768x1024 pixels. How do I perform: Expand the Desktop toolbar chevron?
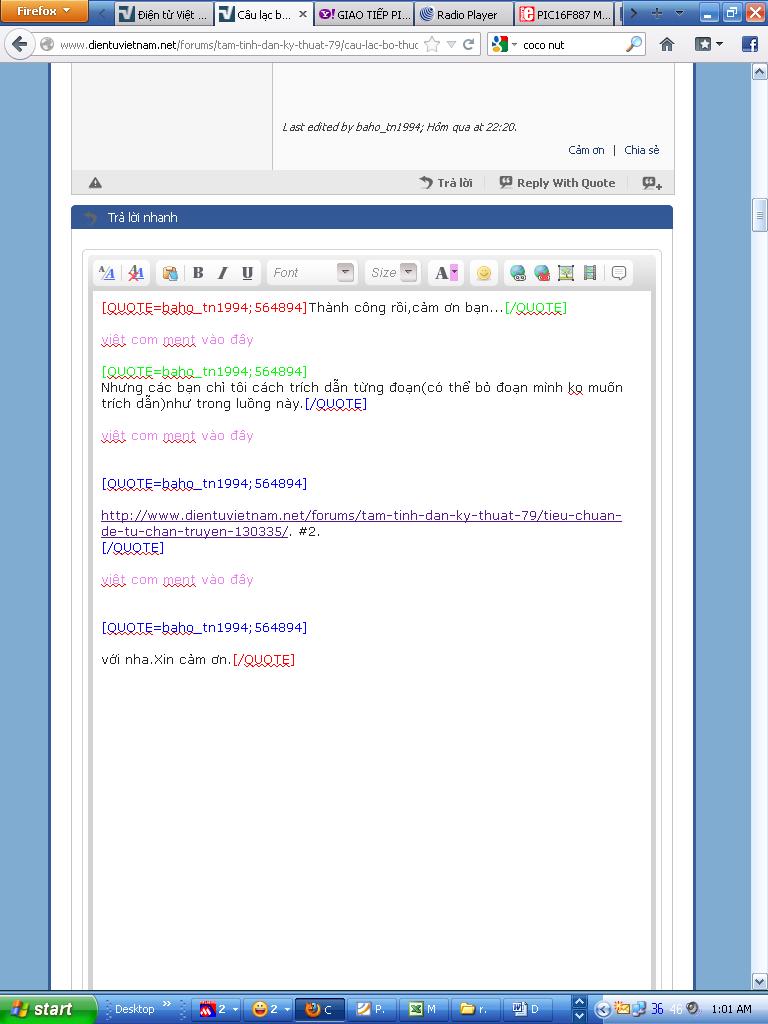[x=167, y=1004]
